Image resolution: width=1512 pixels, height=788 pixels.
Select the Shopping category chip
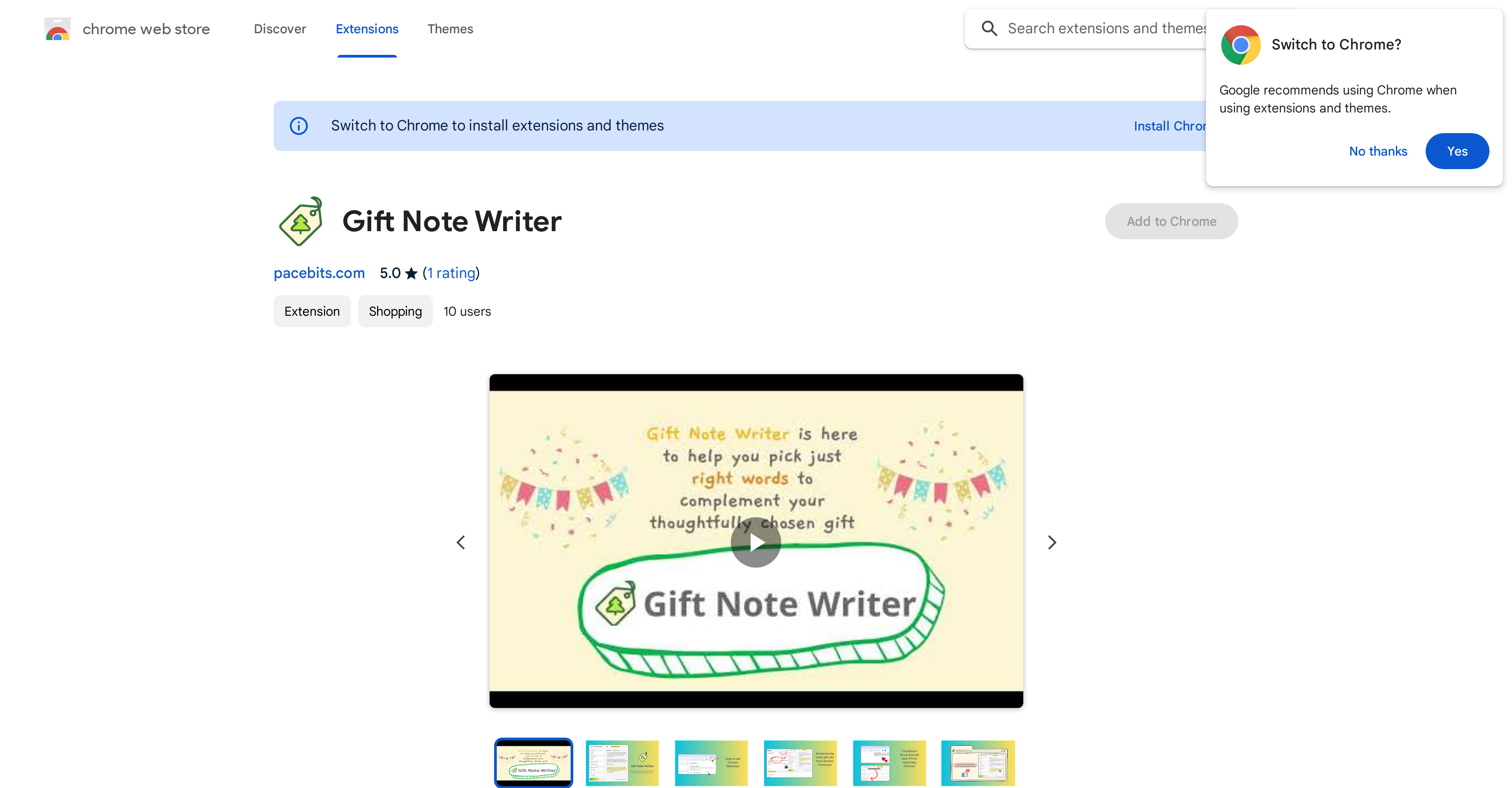tap(395, 311)
